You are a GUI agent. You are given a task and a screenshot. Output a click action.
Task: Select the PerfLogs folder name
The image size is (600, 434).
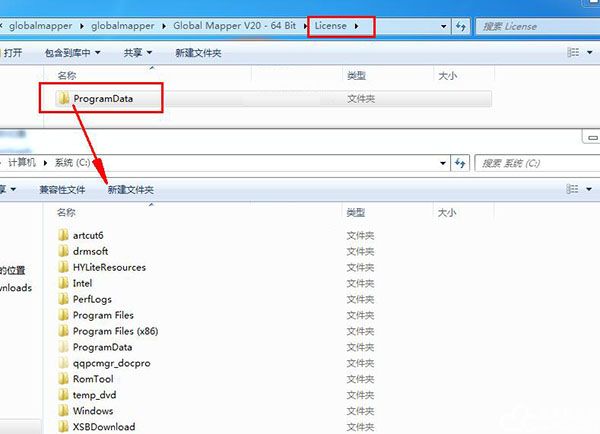click(93, 299)
